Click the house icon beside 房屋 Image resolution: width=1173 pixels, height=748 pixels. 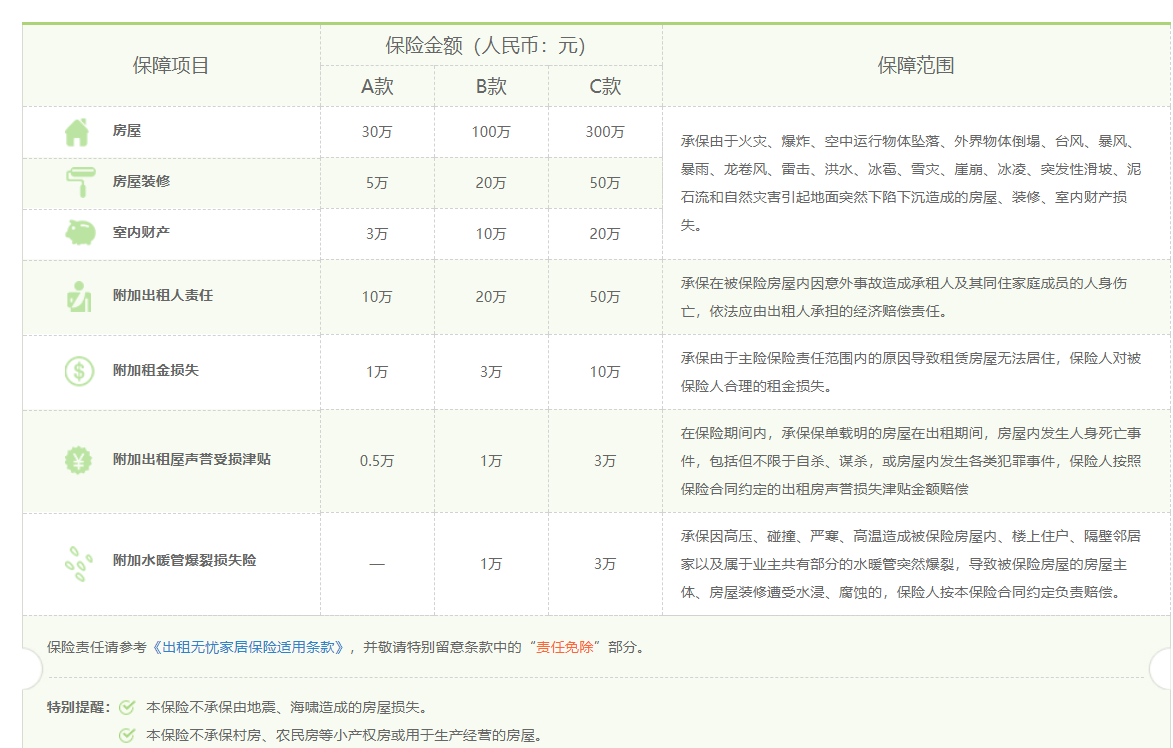(x=77, y=132)
